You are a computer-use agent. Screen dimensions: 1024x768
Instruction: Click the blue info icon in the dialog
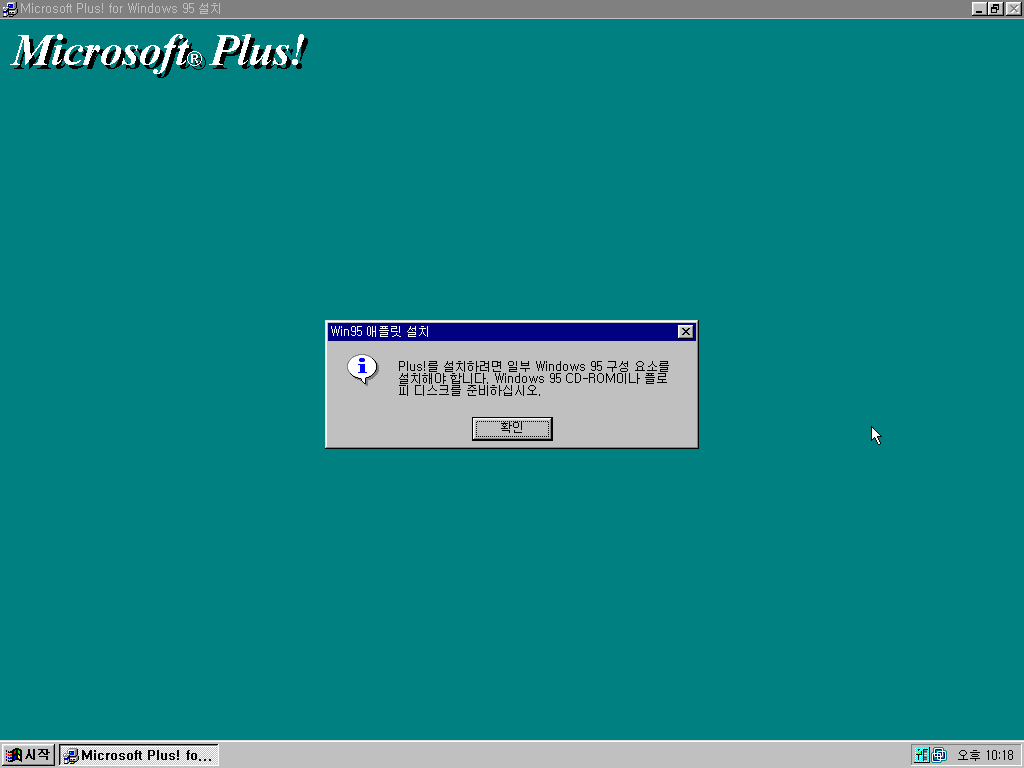tap(362, 370)
